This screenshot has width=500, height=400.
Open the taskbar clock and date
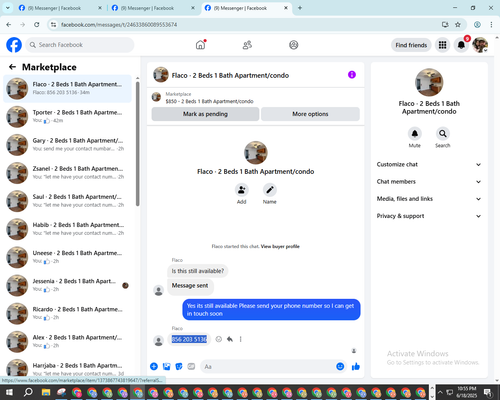[x=467, y=392]
